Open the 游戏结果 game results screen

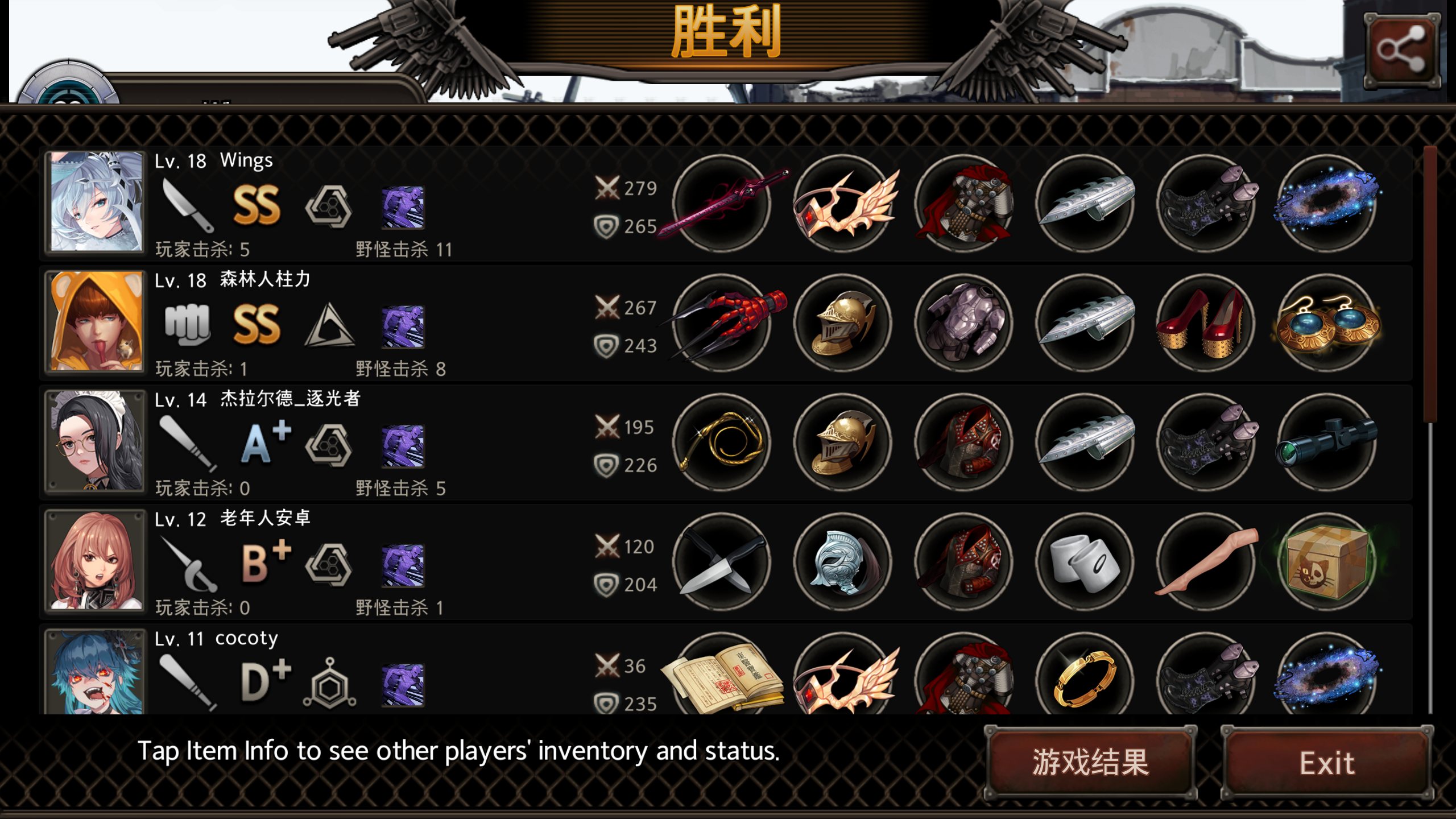tap(1091, 762)
